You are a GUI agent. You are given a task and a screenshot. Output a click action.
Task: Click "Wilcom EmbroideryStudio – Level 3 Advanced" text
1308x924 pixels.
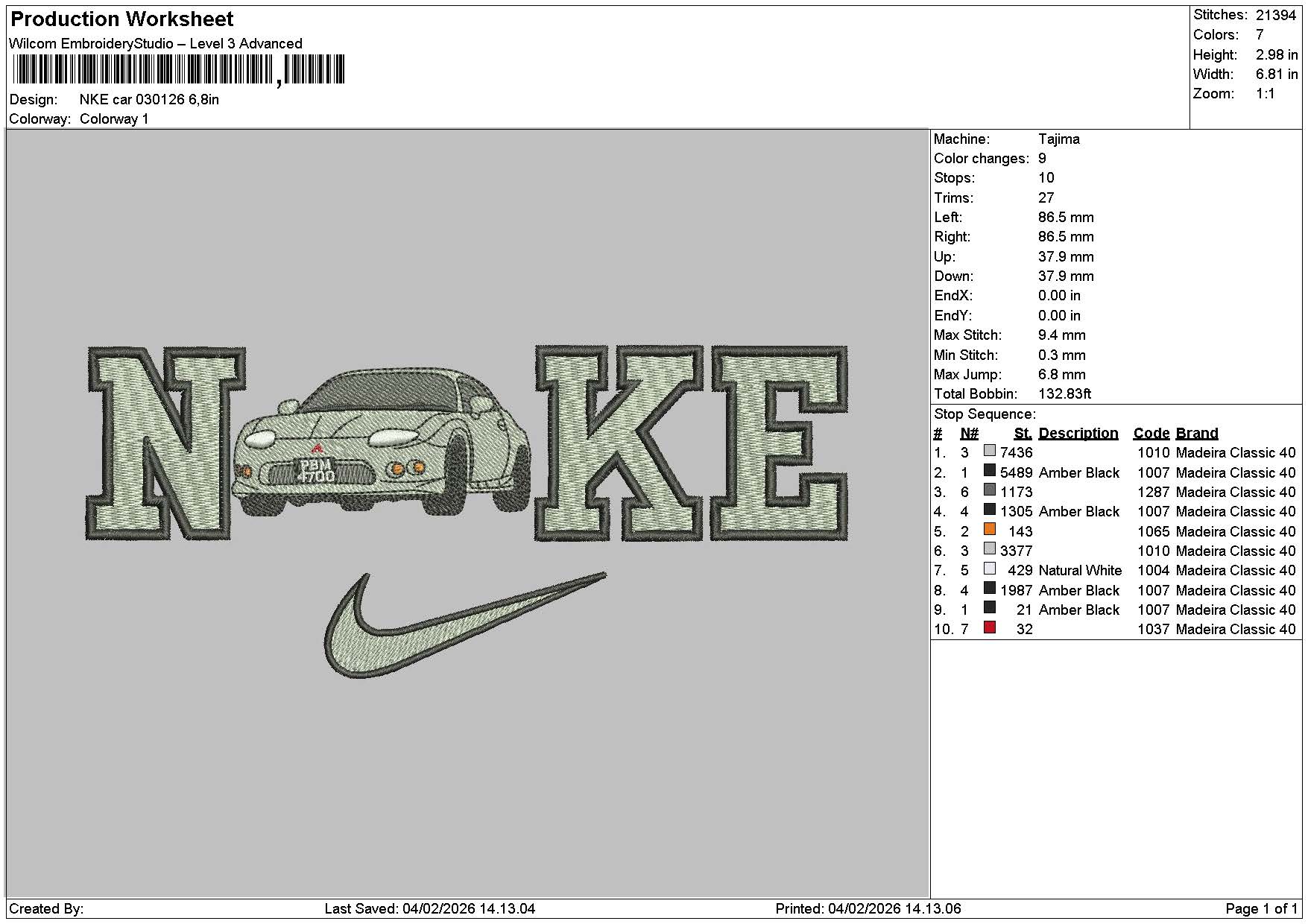(x=156, y=43)
